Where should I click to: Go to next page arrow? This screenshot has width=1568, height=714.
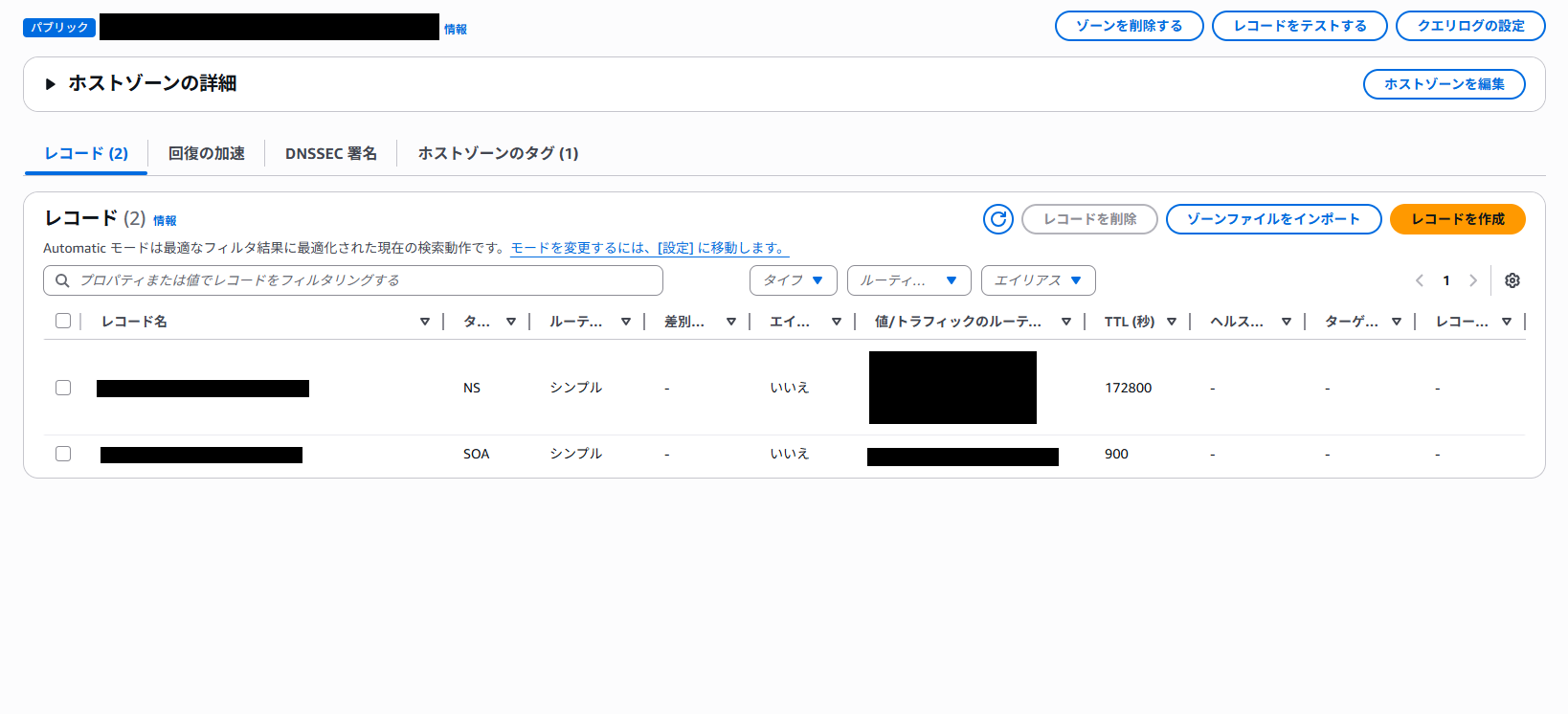pos(1473,280)
